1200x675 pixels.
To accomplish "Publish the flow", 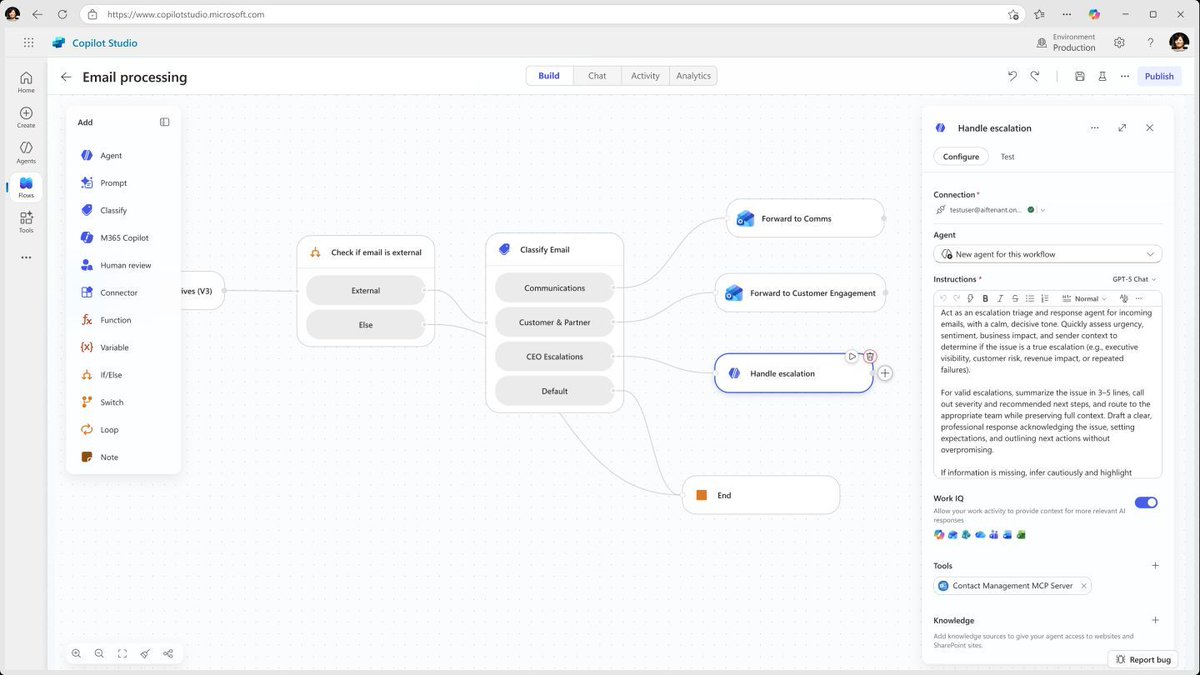I will [x=1159, y=76].
